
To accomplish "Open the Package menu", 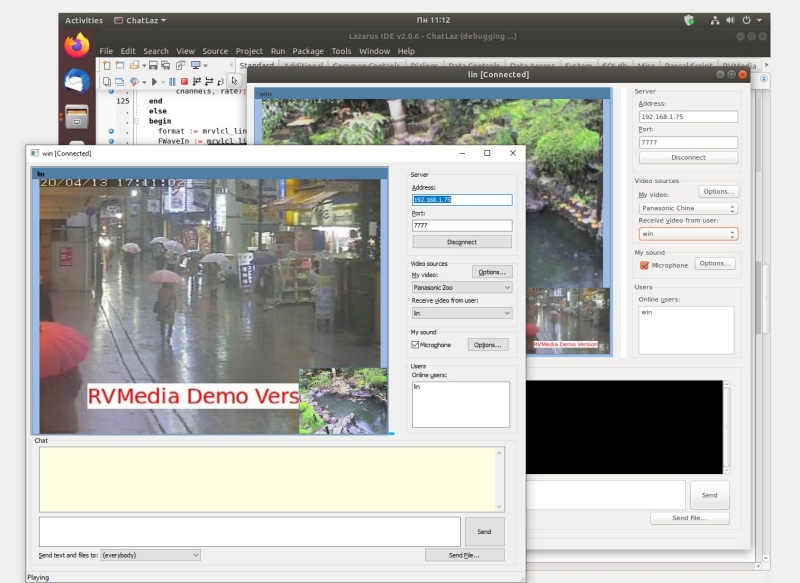I will 308,51.
